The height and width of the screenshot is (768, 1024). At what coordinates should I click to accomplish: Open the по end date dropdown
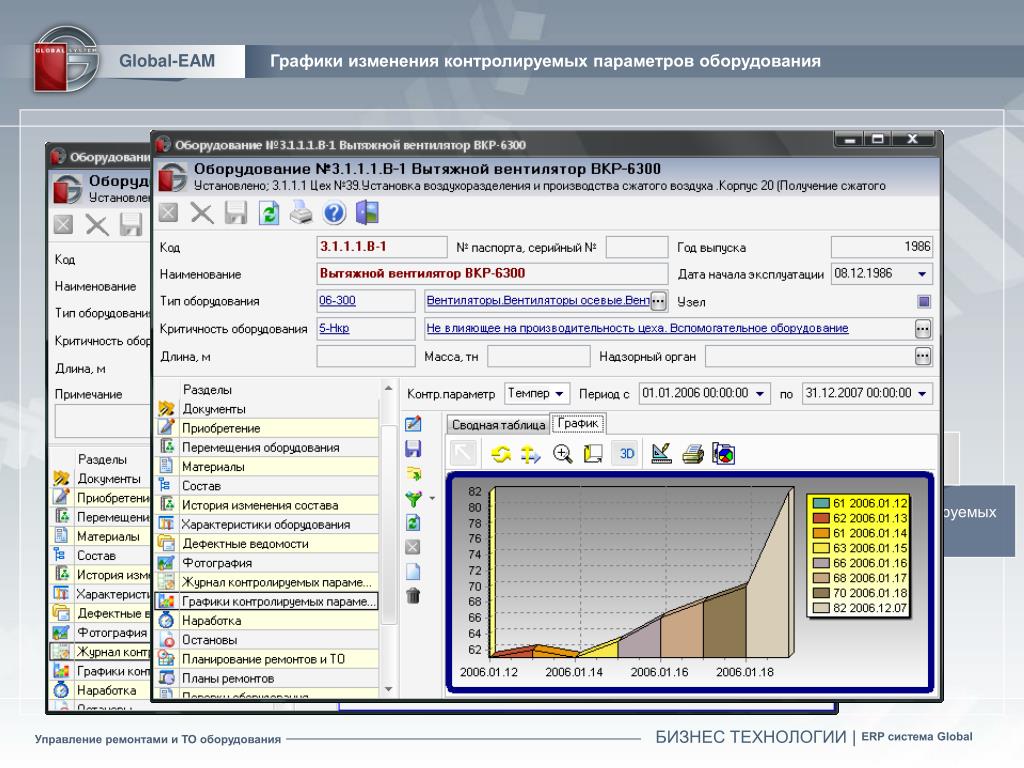tap(922, 394)
